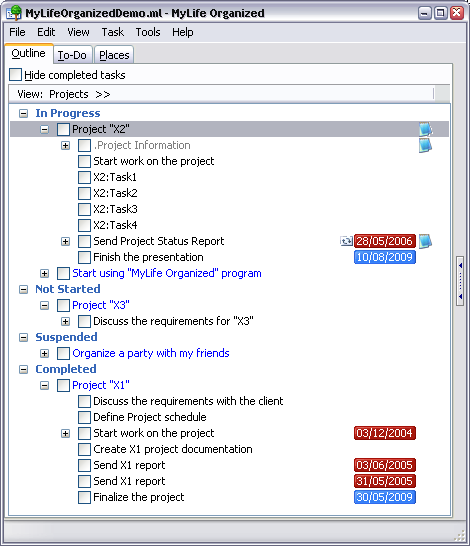
Task: Select the In Progress group heading
Action: click(68, 113)
